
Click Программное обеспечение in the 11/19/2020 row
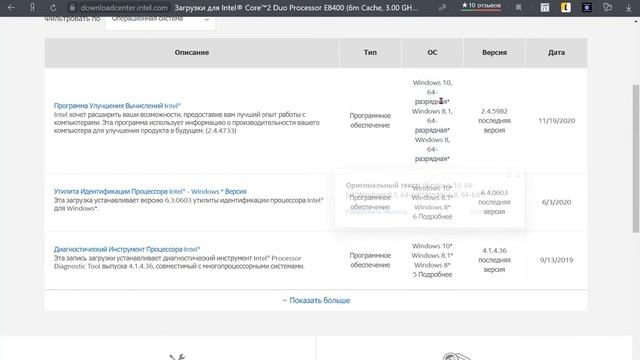point(370,121)
